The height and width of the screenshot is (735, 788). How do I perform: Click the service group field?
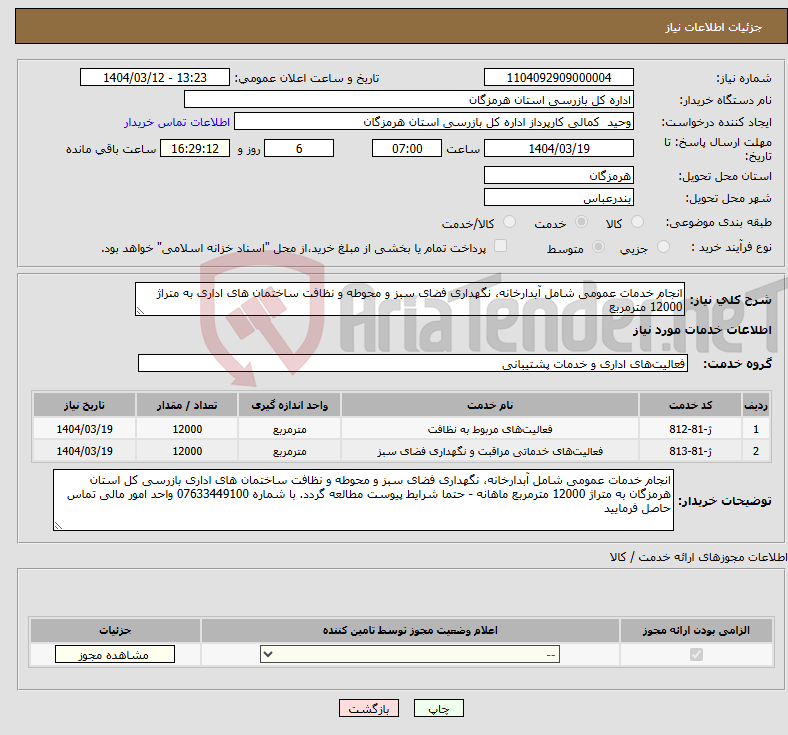(413, 363)
